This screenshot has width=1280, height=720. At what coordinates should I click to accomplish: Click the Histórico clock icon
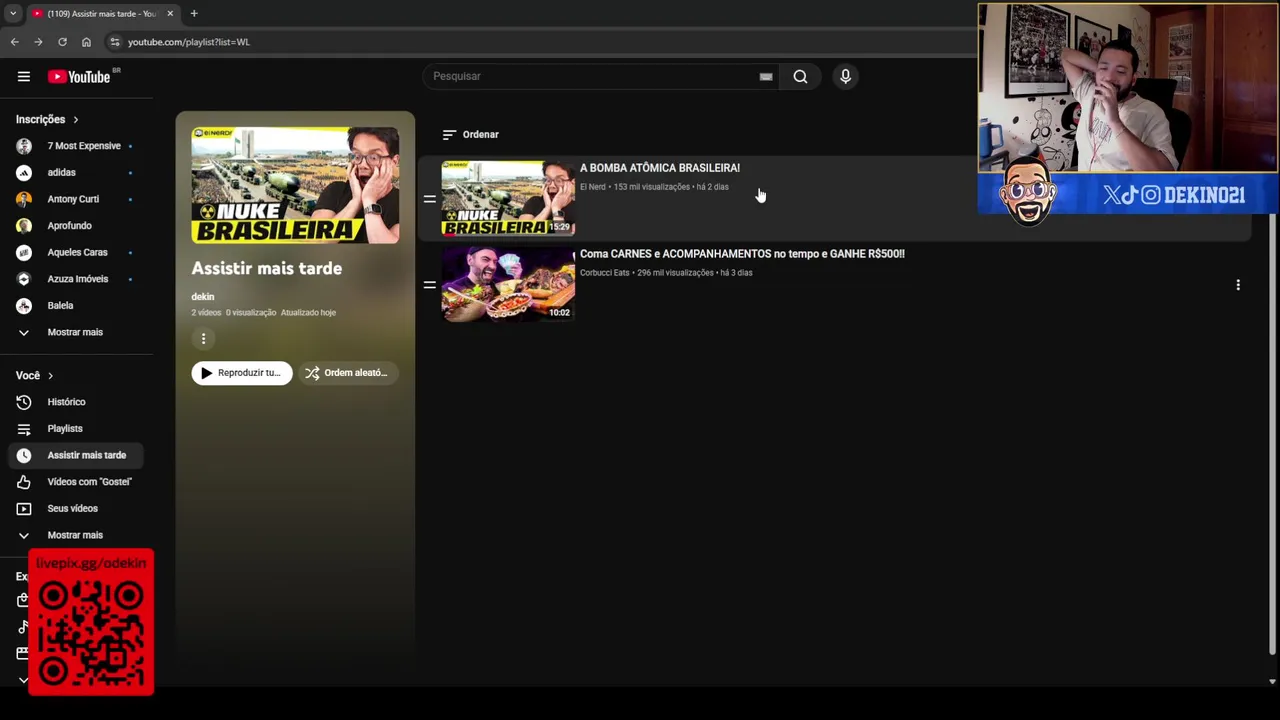[24, 402]
